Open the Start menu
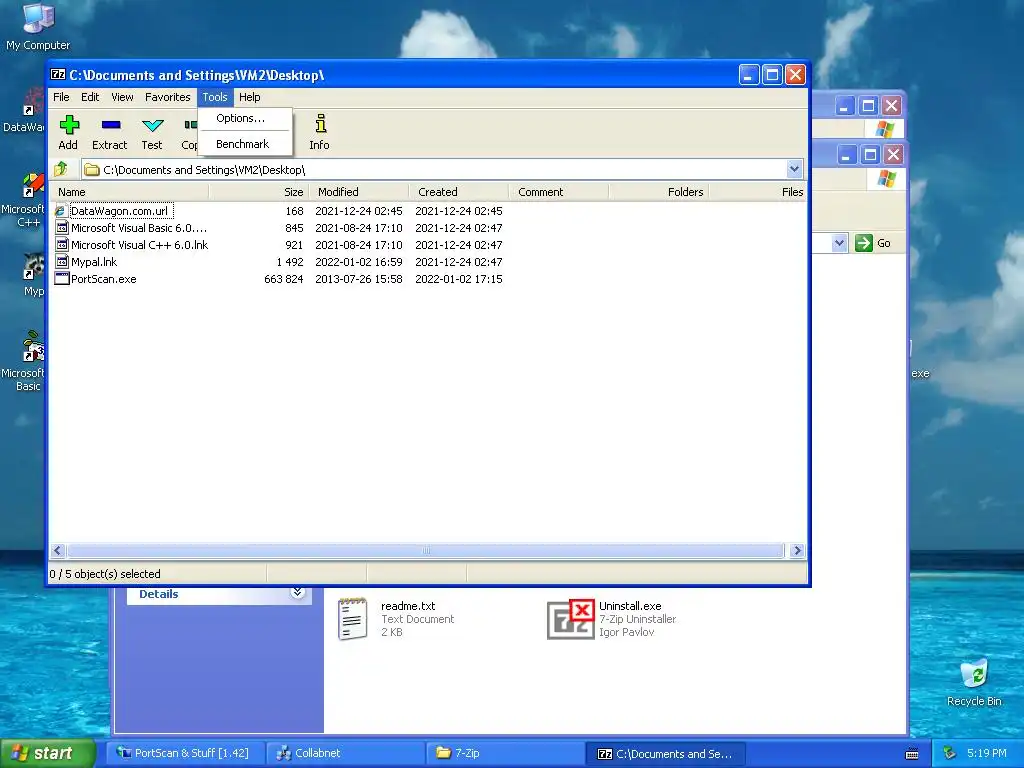1024x768 pixels. click(47, 753)
